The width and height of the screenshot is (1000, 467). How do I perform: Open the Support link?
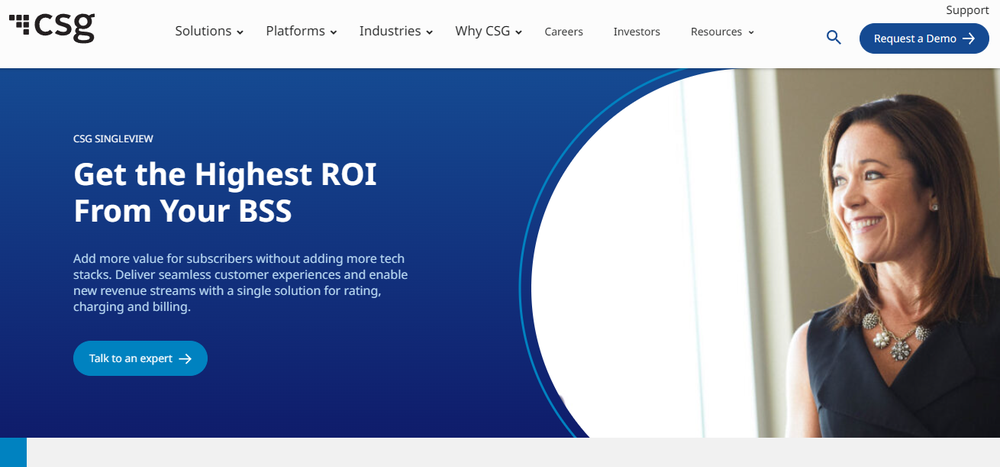click(x=967, y=10)
